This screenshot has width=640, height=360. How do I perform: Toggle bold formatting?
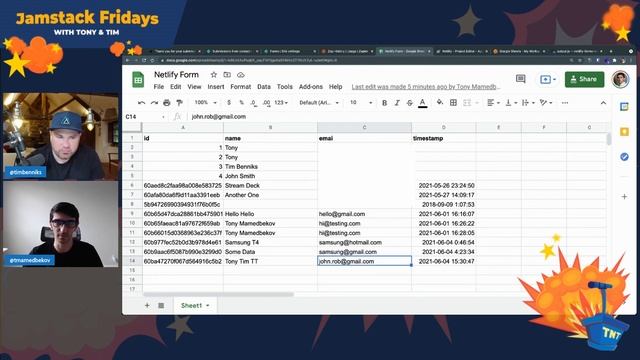point(384,103)
